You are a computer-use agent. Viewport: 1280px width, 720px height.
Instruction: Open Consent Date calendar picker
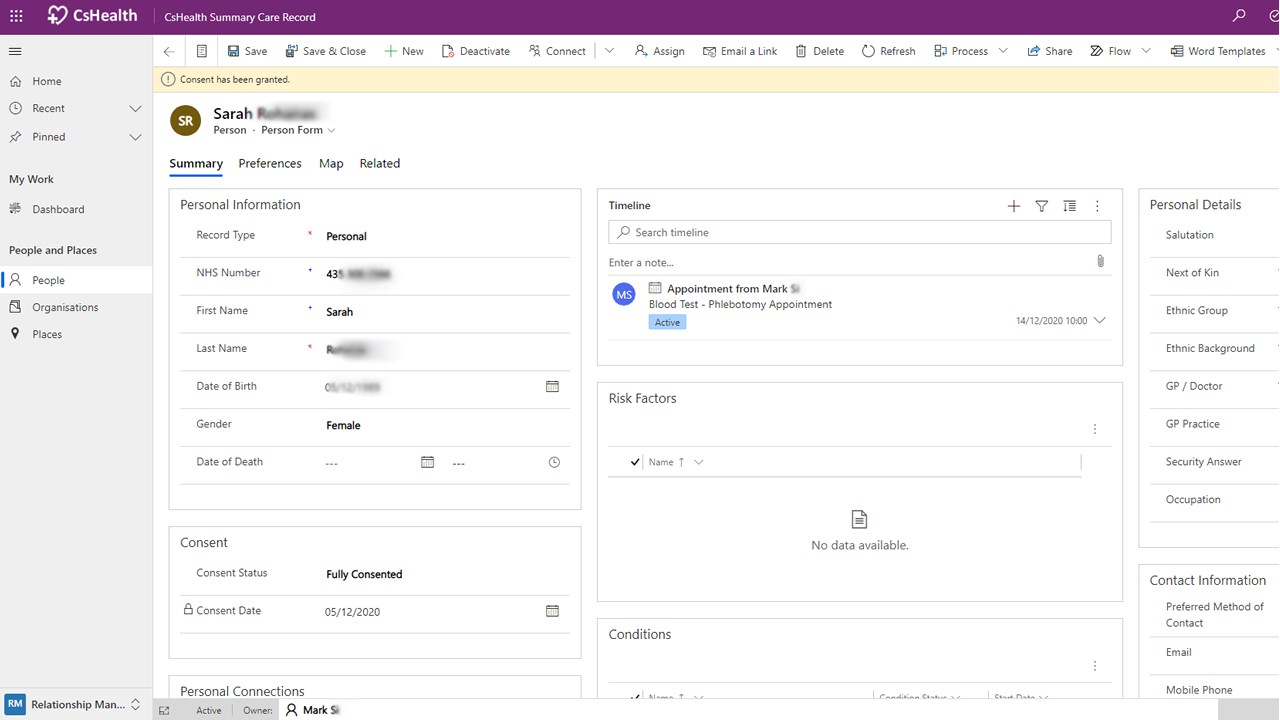(552, 611)
